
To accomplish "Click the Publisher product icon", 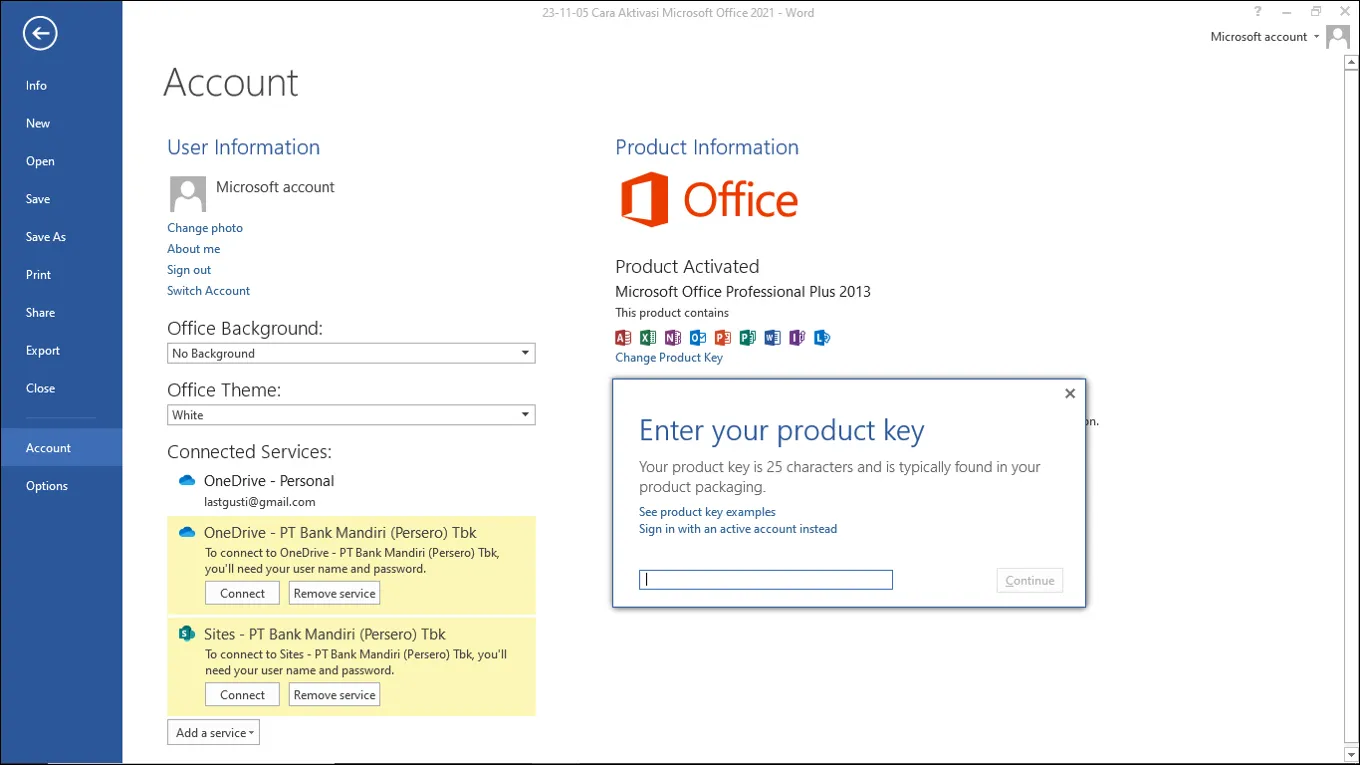I will click(x=747, y=338).
